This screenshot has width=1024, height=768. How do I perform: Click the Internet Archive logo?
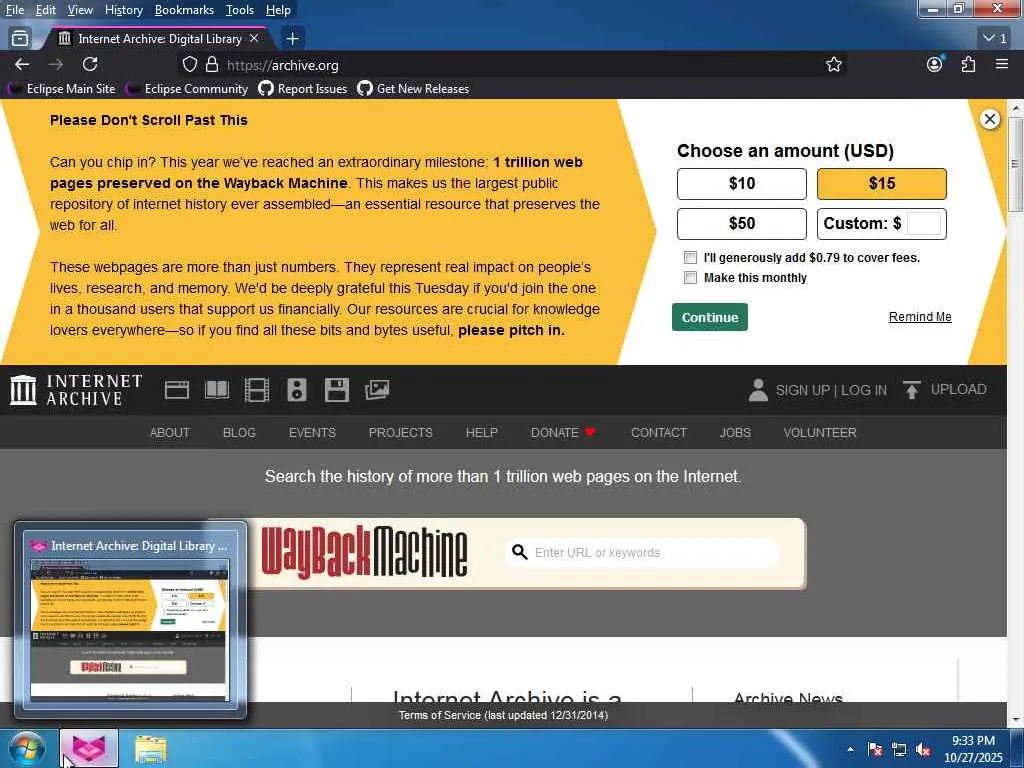coord(76,390)
